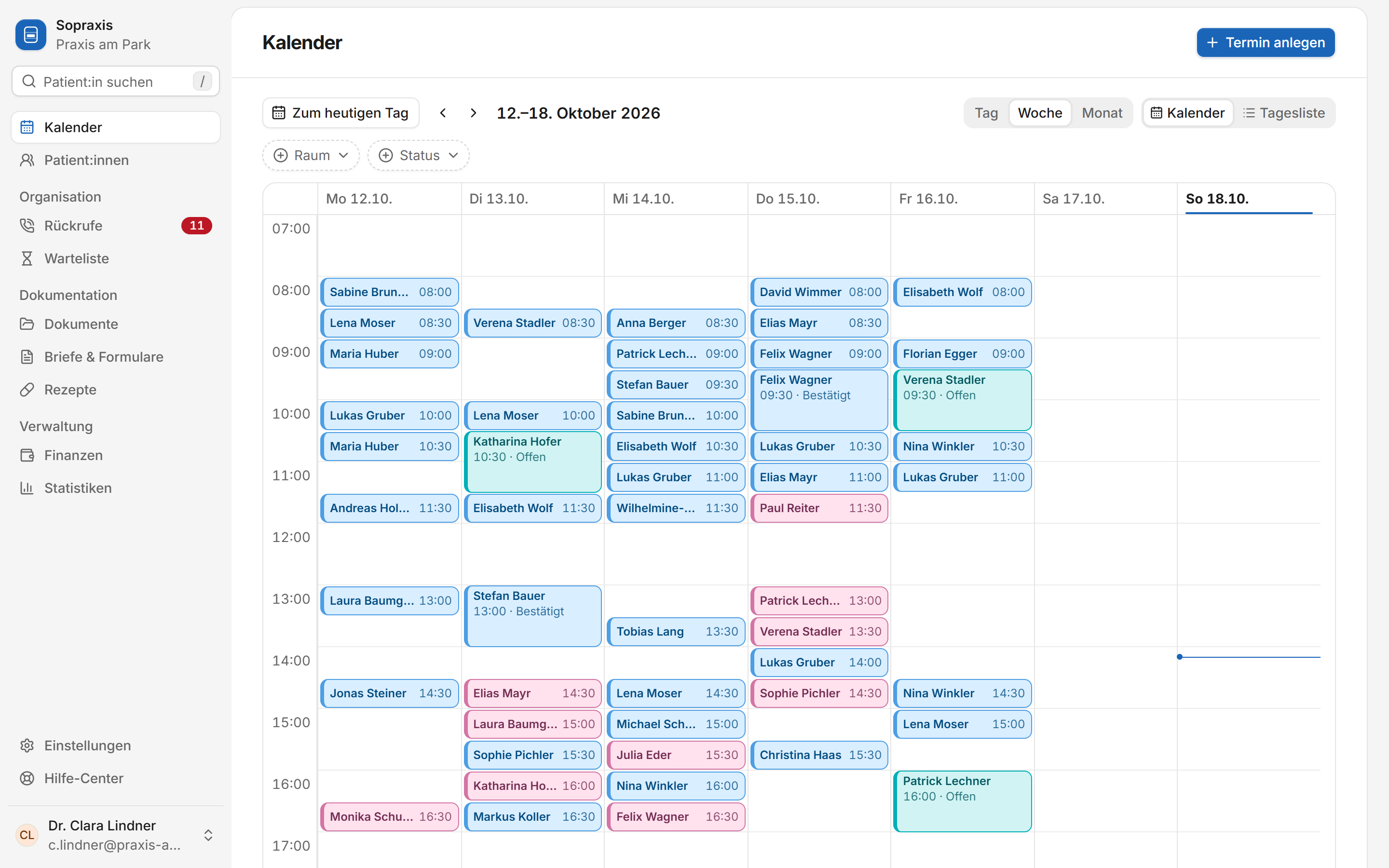
Task: Open Patrick Lechner 16:00 Offen appointment
Action: coord(962,801)
